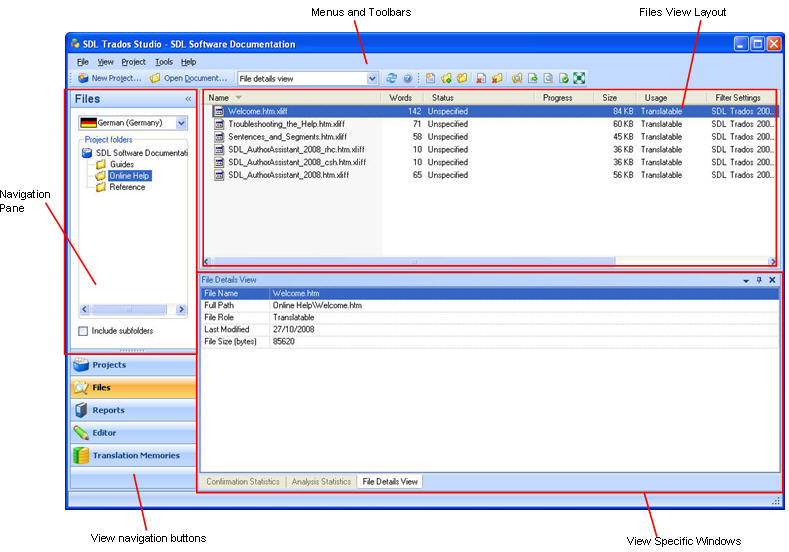Viewport: 789px width, 552px height.
Task: Click the folder with blue square toolbar icon
Action: [517, 78]
